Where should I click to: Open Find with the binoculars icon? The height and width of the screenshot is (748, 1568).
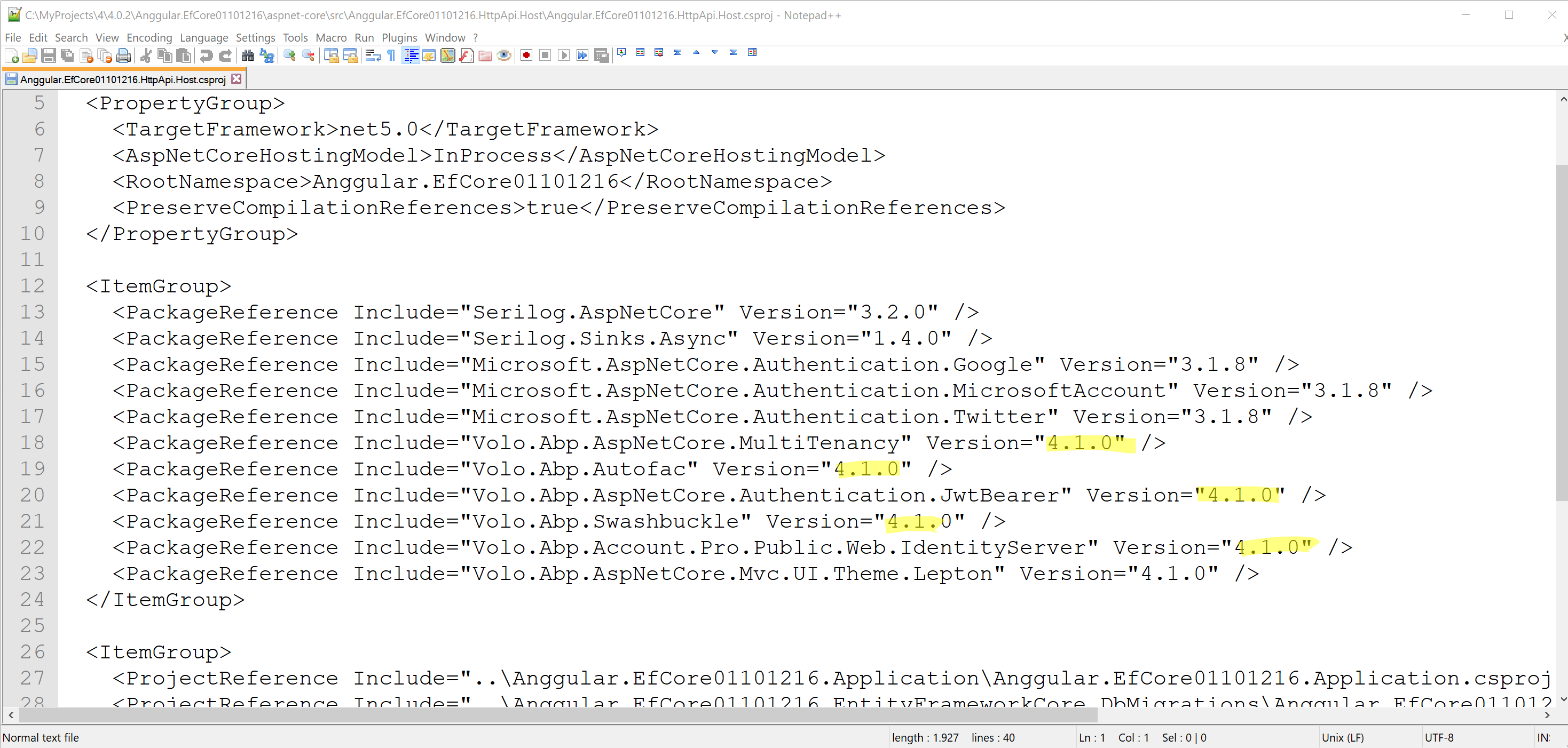click(248, 56)
